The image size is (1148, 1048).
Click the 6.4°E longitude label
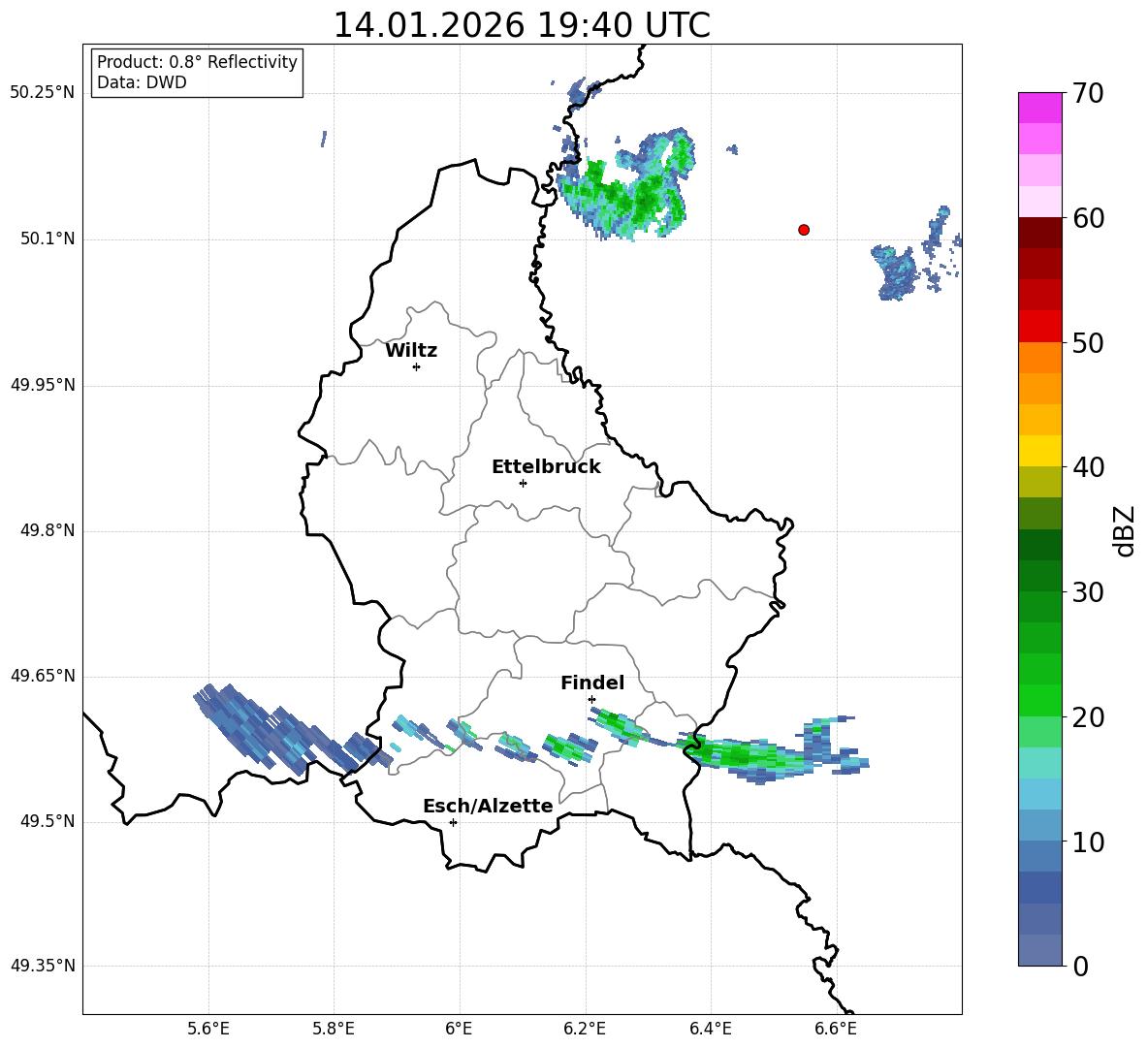pos(710,1029)
